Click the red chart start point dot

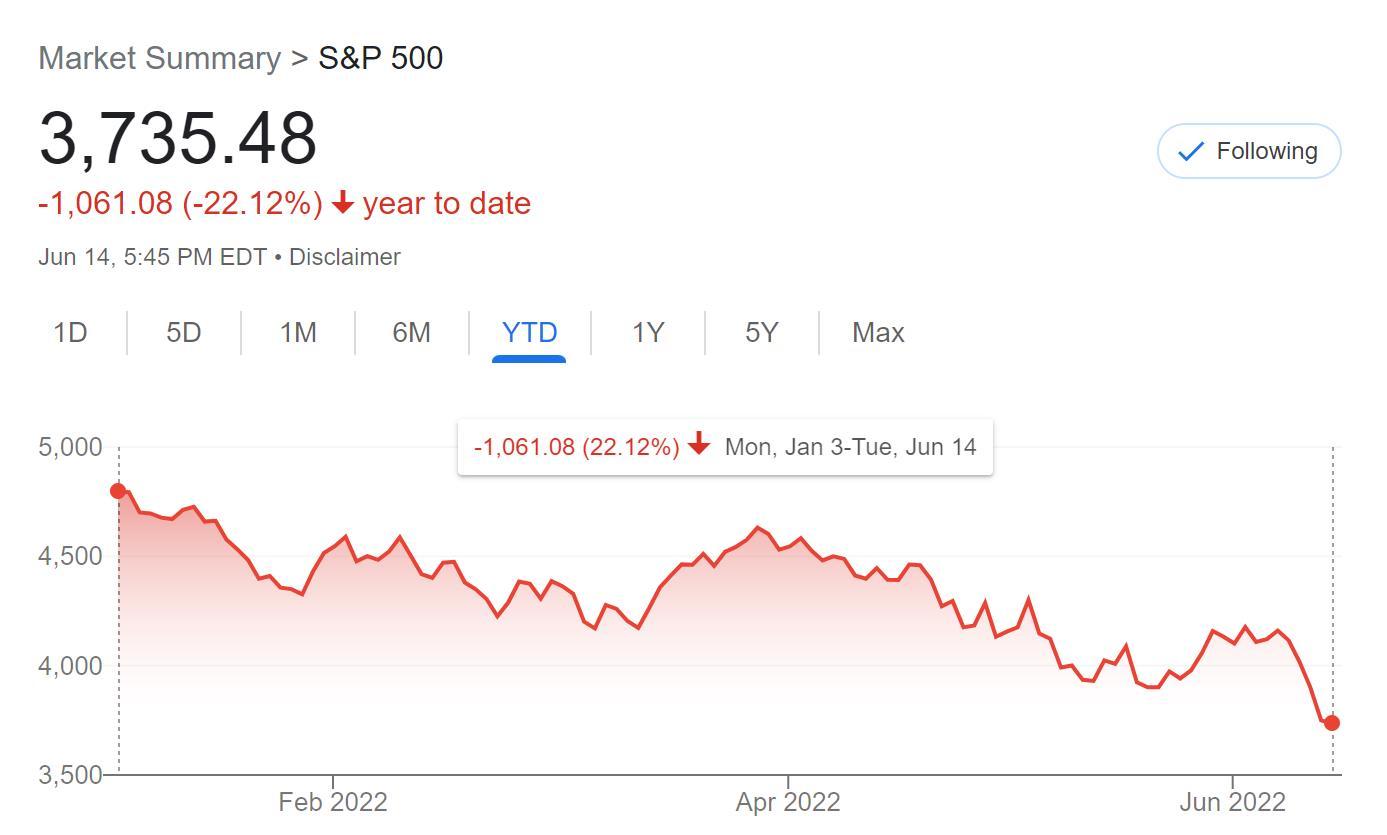point(118,491)
